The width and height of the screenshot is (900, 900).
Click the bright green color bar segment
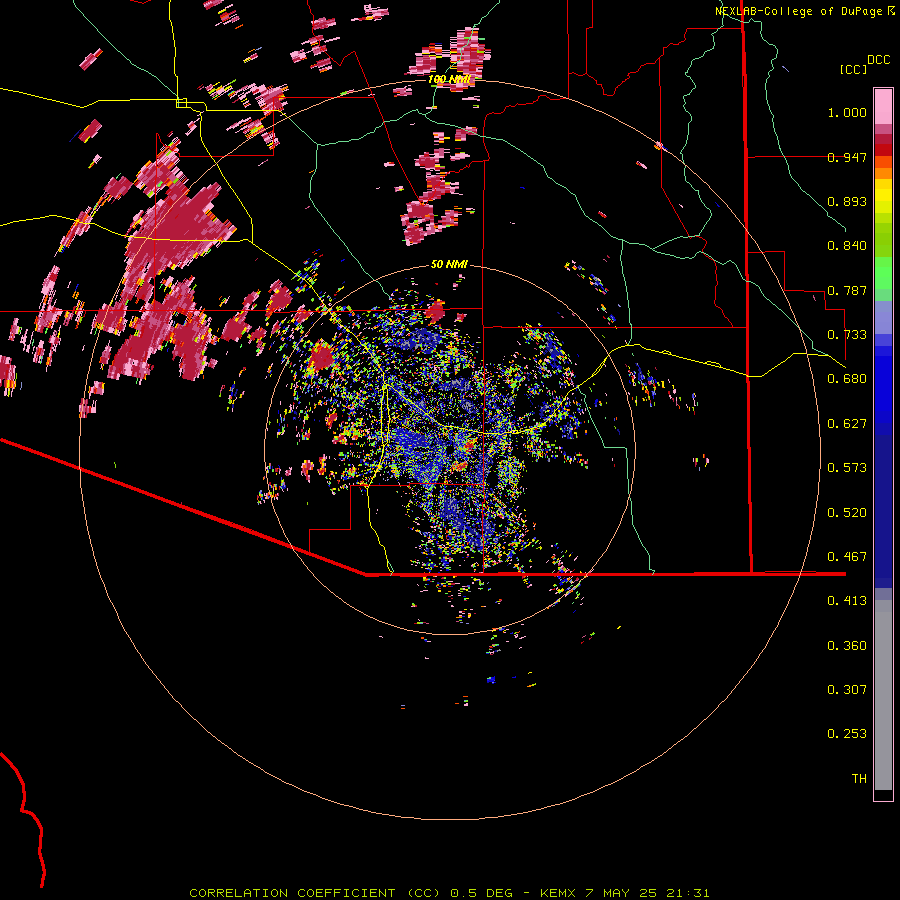coord(883,273)
